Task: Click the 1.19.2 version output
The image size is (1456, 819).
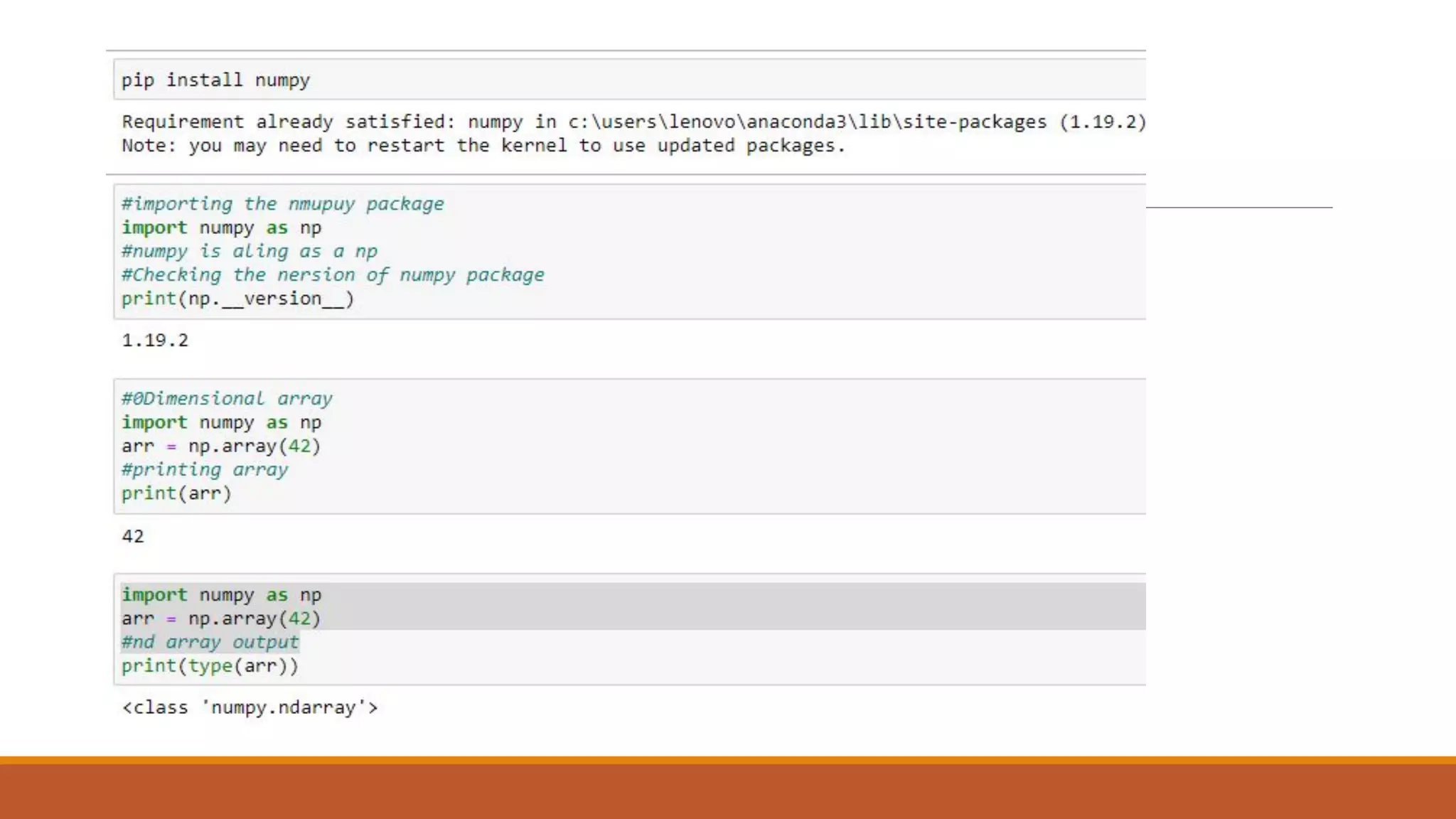Action: coord(155,341)
